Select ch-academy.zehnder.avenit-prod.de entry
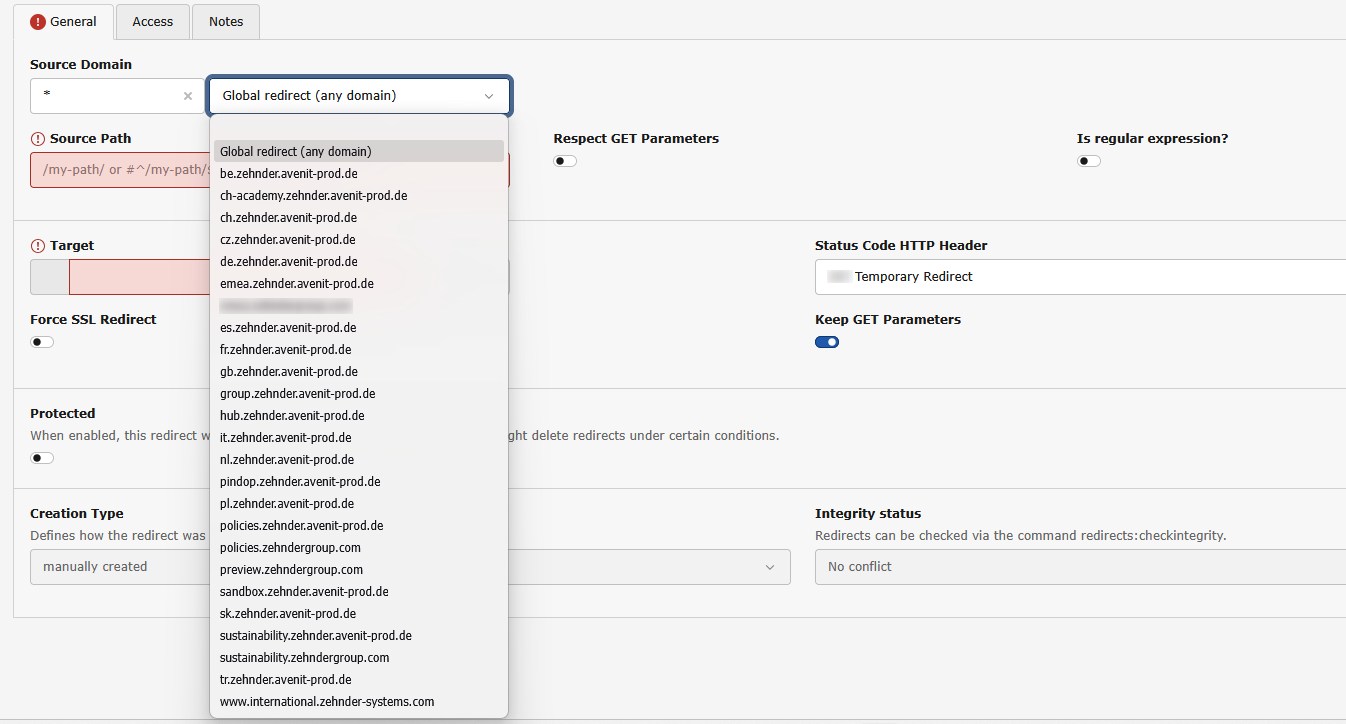Image resolution: width=1346 pixels, height=724 pixels. click(313, 195)
